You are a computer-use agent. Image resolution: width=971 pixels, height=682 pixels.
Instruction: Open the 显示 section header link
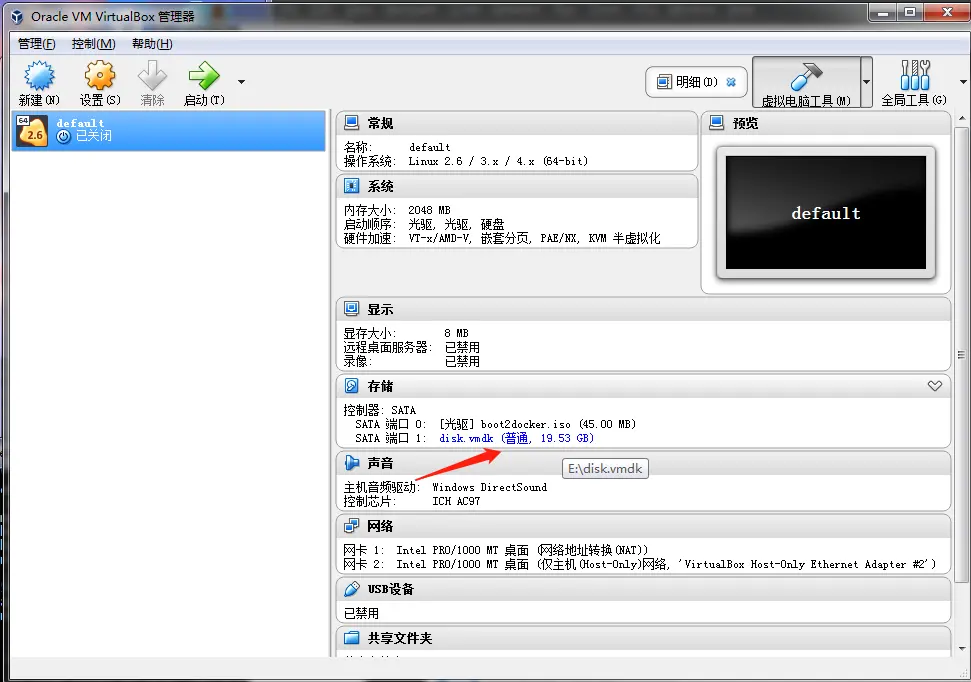(380, 309)
